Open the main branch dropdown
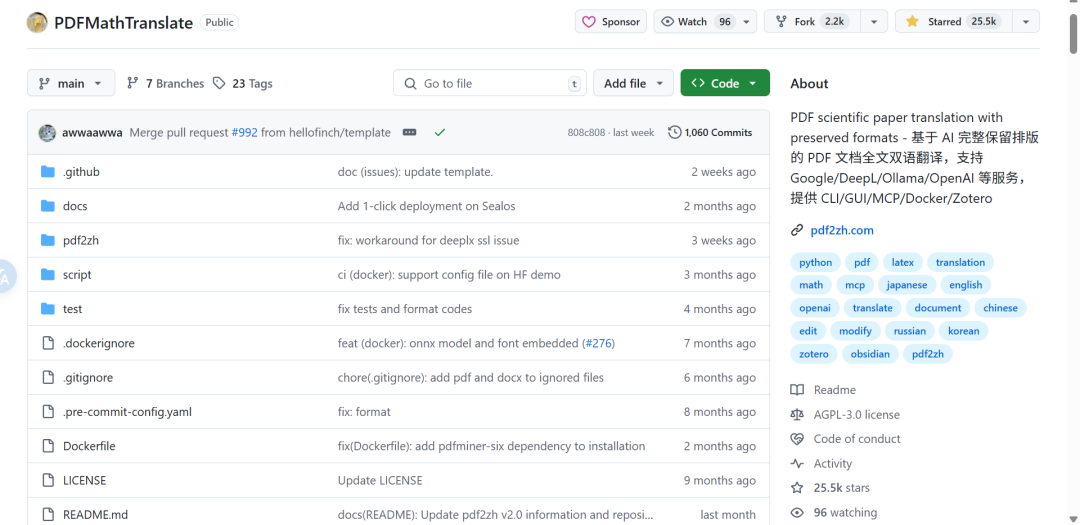 click(x=71, y=83)
